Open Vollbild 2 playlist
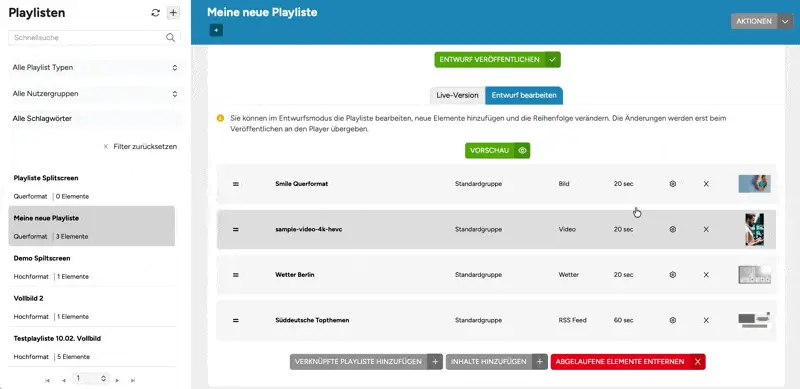800x389 pixels. (92, 307)
